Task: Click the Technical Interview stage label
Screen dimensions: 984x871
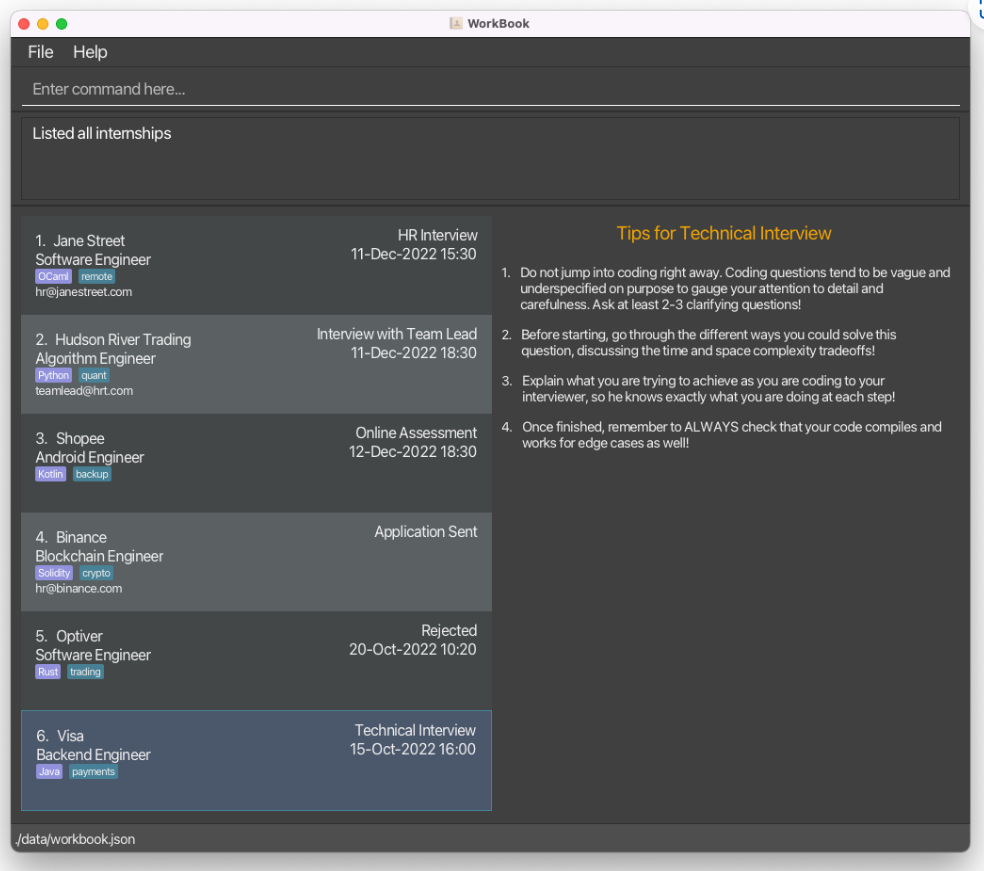Action: (415, 730)
